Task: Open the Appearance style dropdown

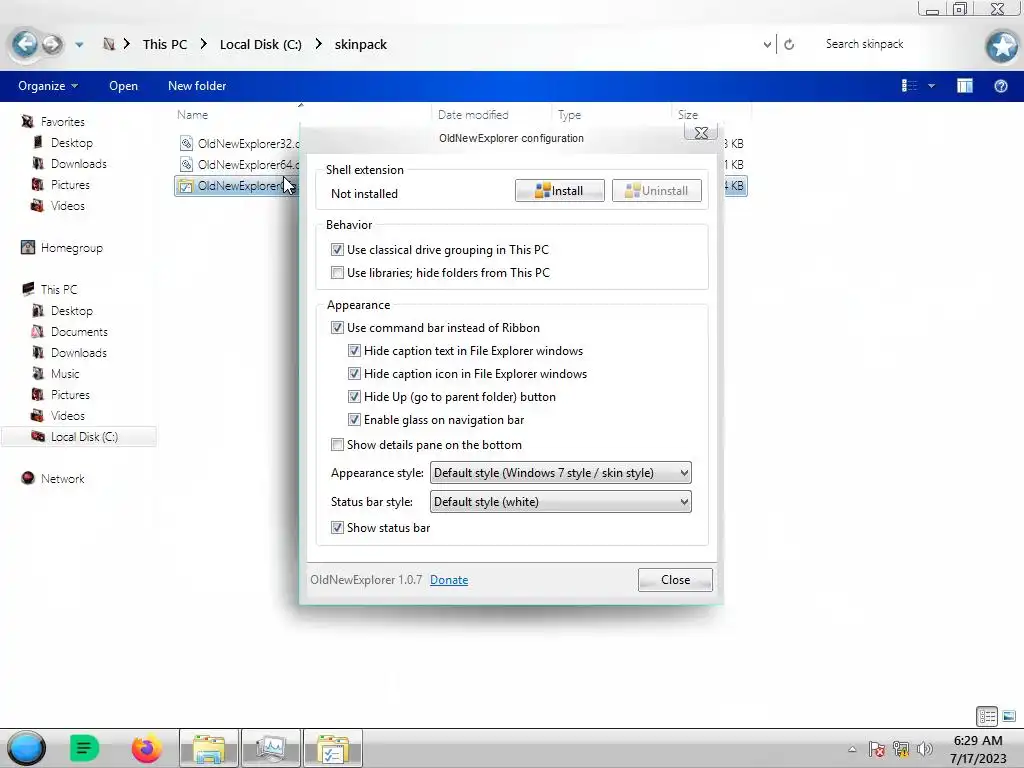Action: point(560,473)
